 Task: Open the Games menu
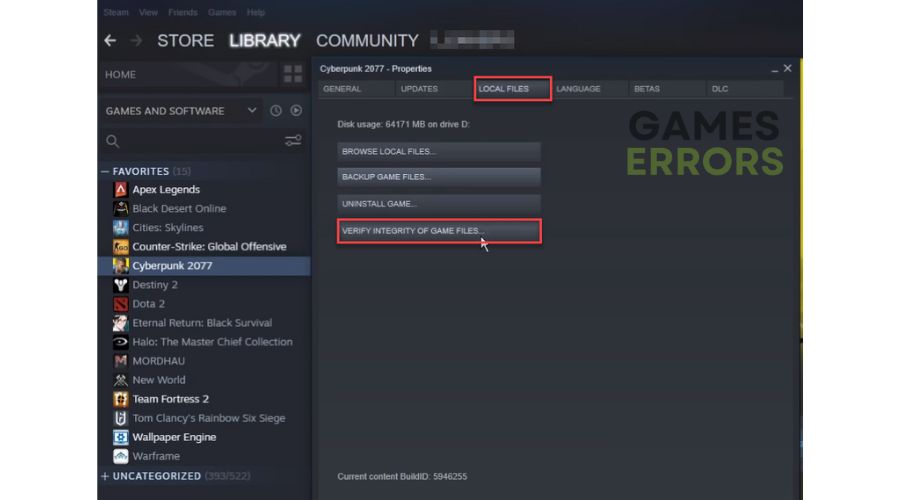pos(222,12)
